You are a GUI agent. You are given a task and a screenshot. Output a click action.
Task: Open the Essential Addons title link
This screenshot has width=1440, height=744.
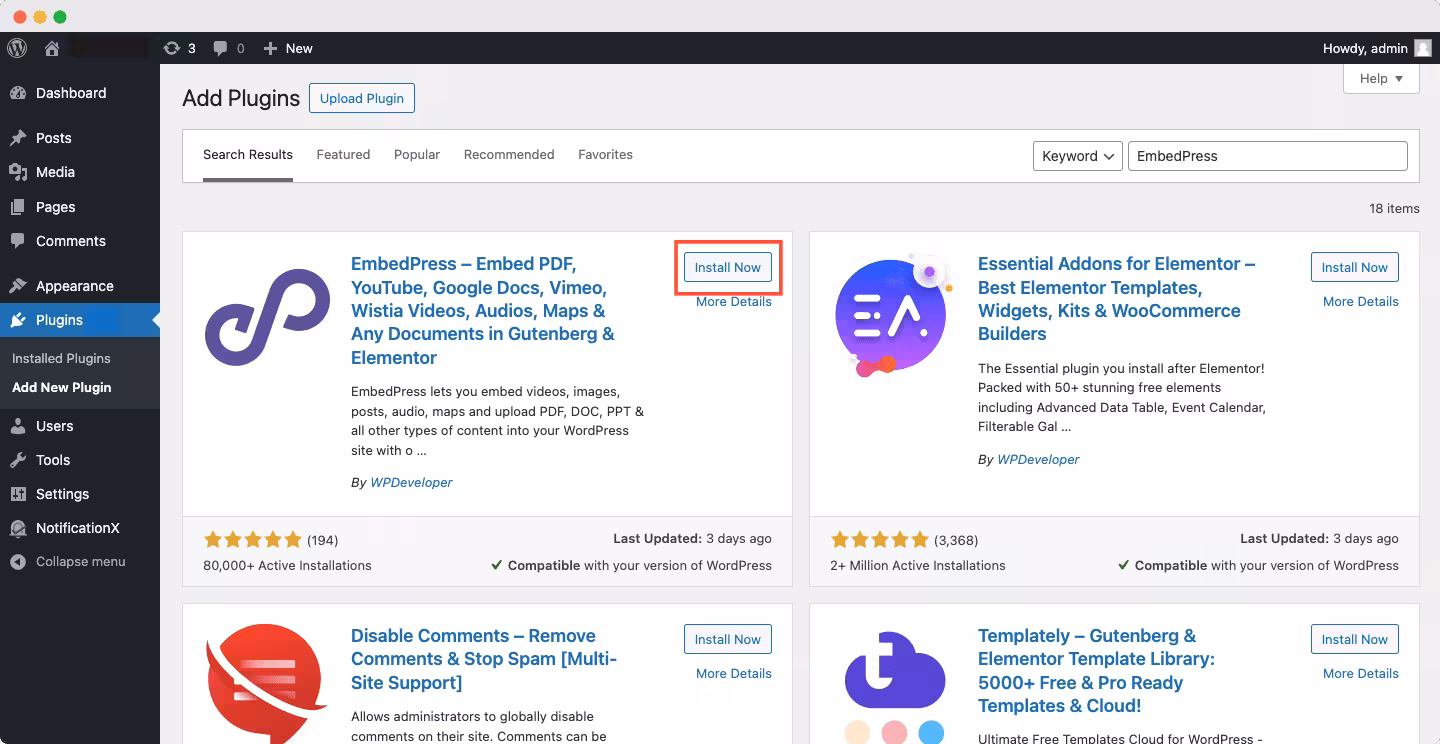(x=1117, y=299)
